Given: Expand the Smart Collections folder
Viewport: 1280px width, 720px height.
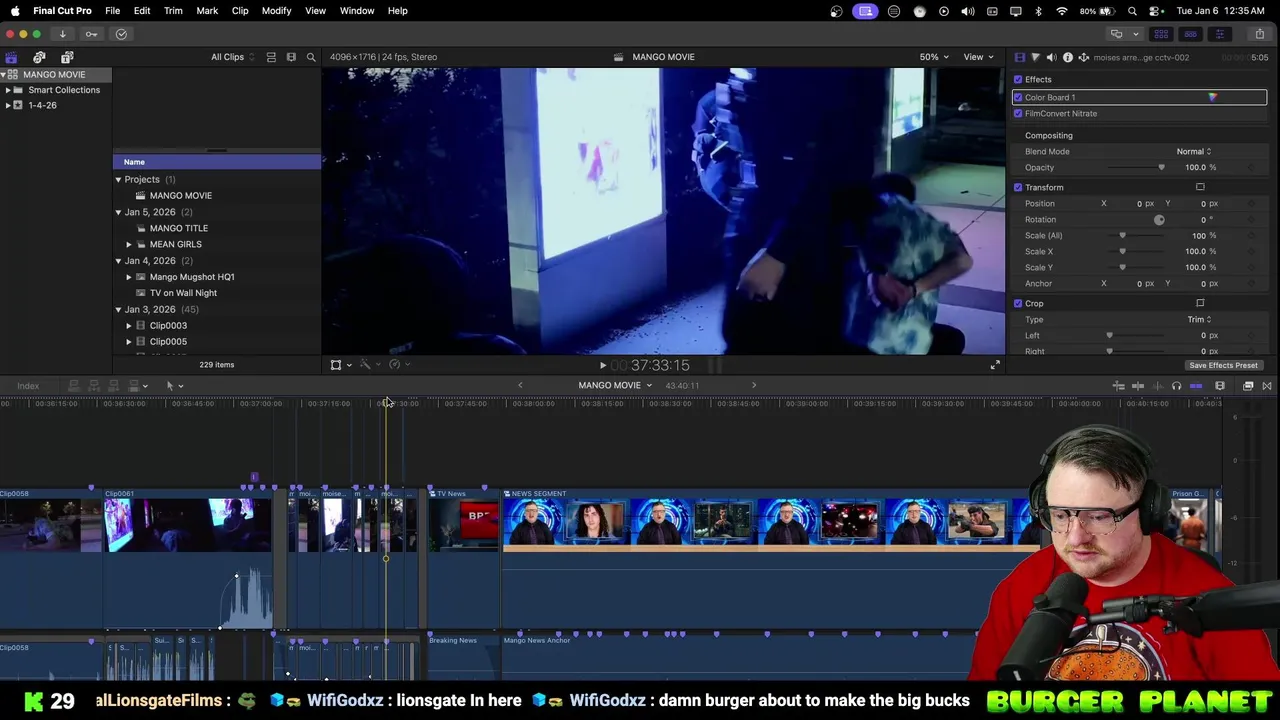Looking at the screenshot, I should point(8,90).
